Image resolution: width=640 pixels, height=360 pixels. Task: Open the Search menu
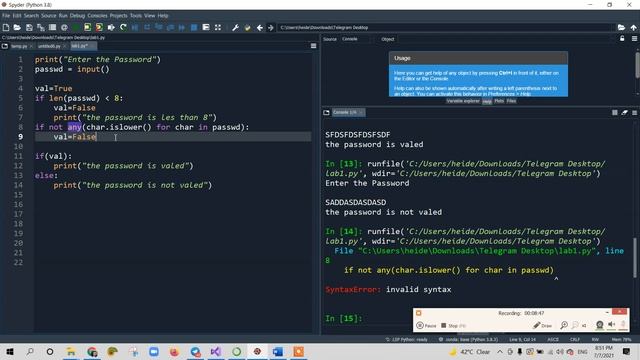pos(31,16)
